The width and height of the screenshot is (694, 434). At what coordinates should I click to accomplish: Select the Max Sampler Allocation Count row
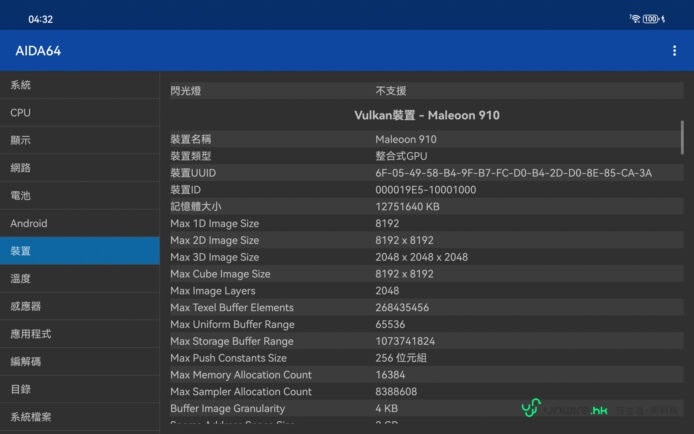(x=427, y=392)
